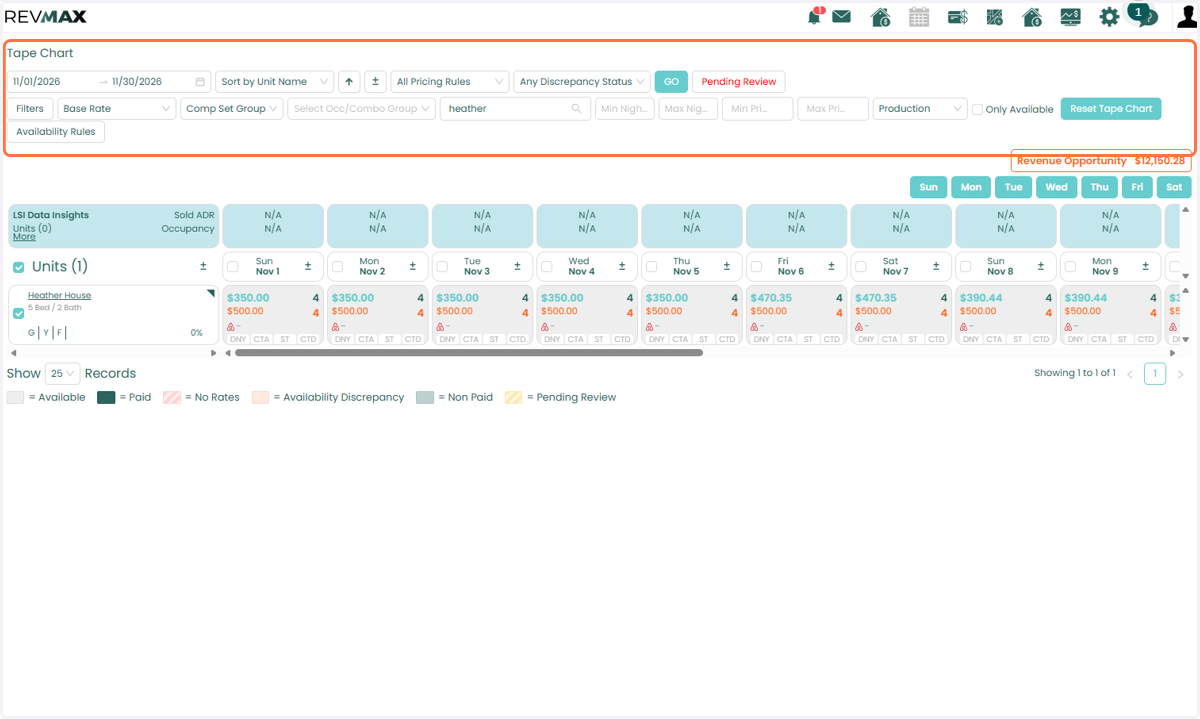Screen dimensions: 1200x719
Task: Check the Mon Nov 2 column checkbox
Action: [338, 267]
